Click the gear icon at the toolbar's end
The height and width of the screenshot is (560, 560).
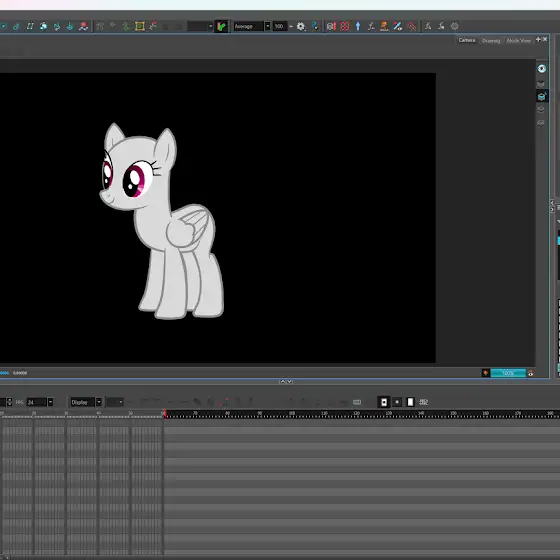coord(454,26)
